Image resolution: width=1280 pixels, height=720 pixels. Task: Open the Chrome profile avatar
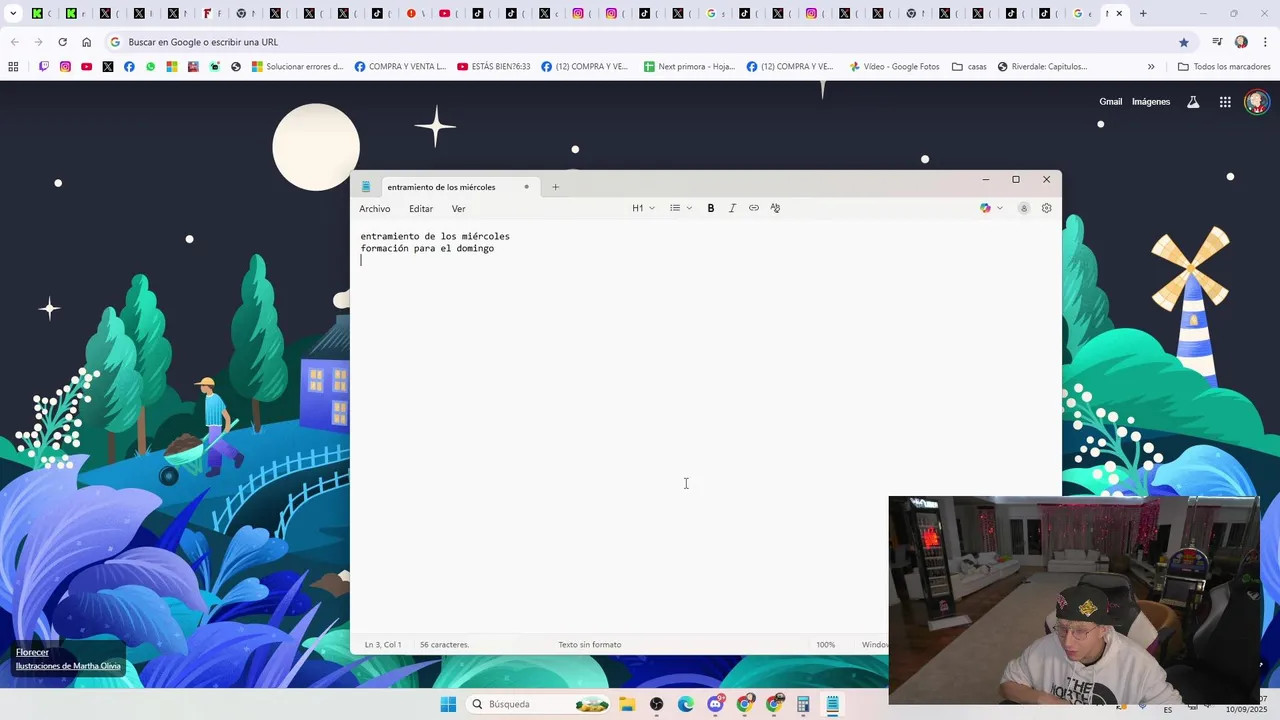click(x=1241, y=42)
